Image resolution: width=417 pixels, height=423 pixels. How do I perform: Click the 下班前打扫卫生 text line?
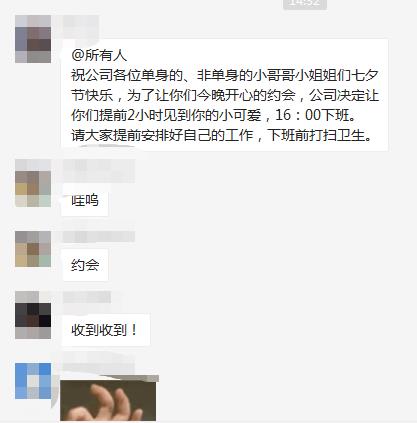pos(316,135)
